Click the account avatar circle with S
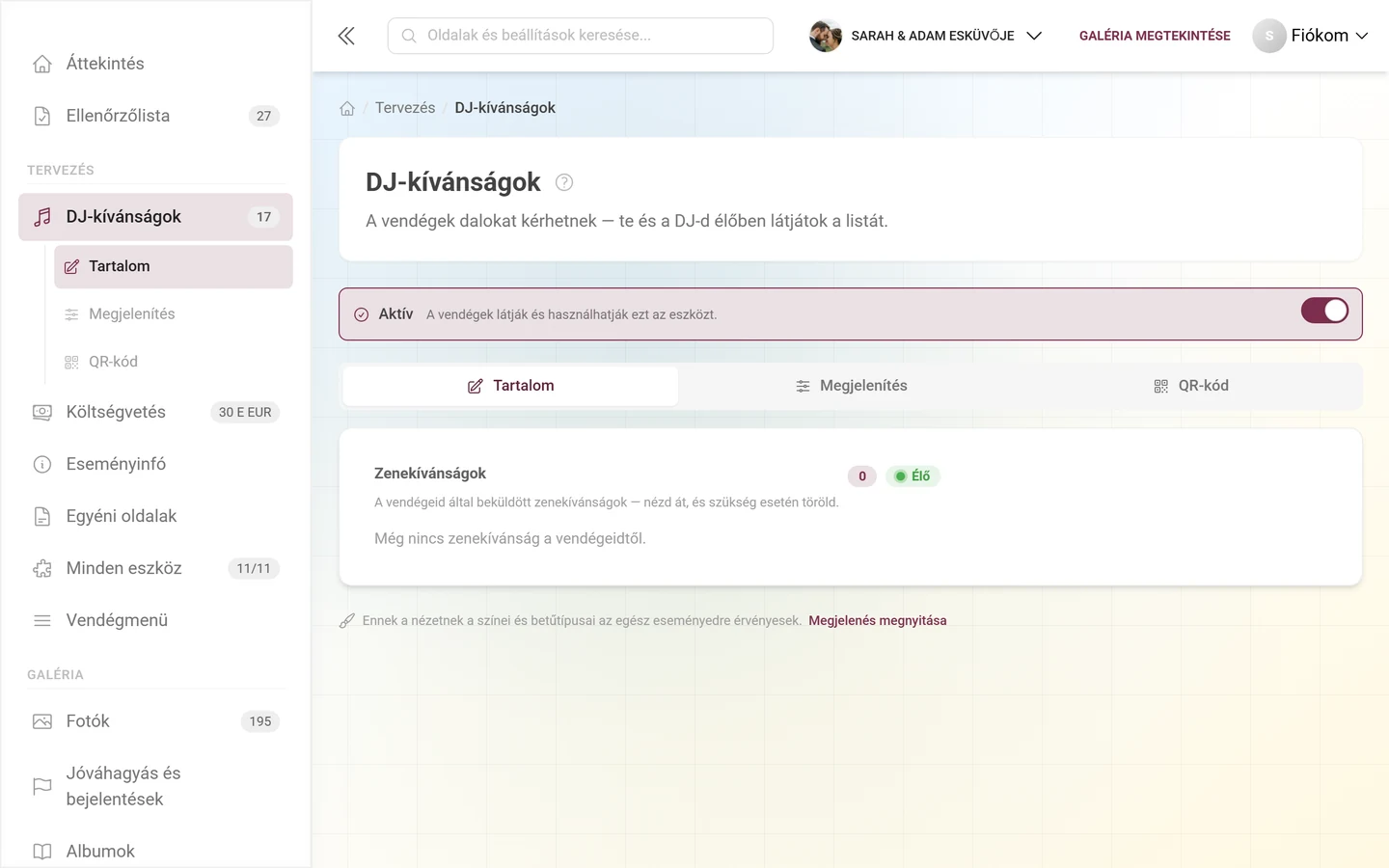 point(1269,36)
